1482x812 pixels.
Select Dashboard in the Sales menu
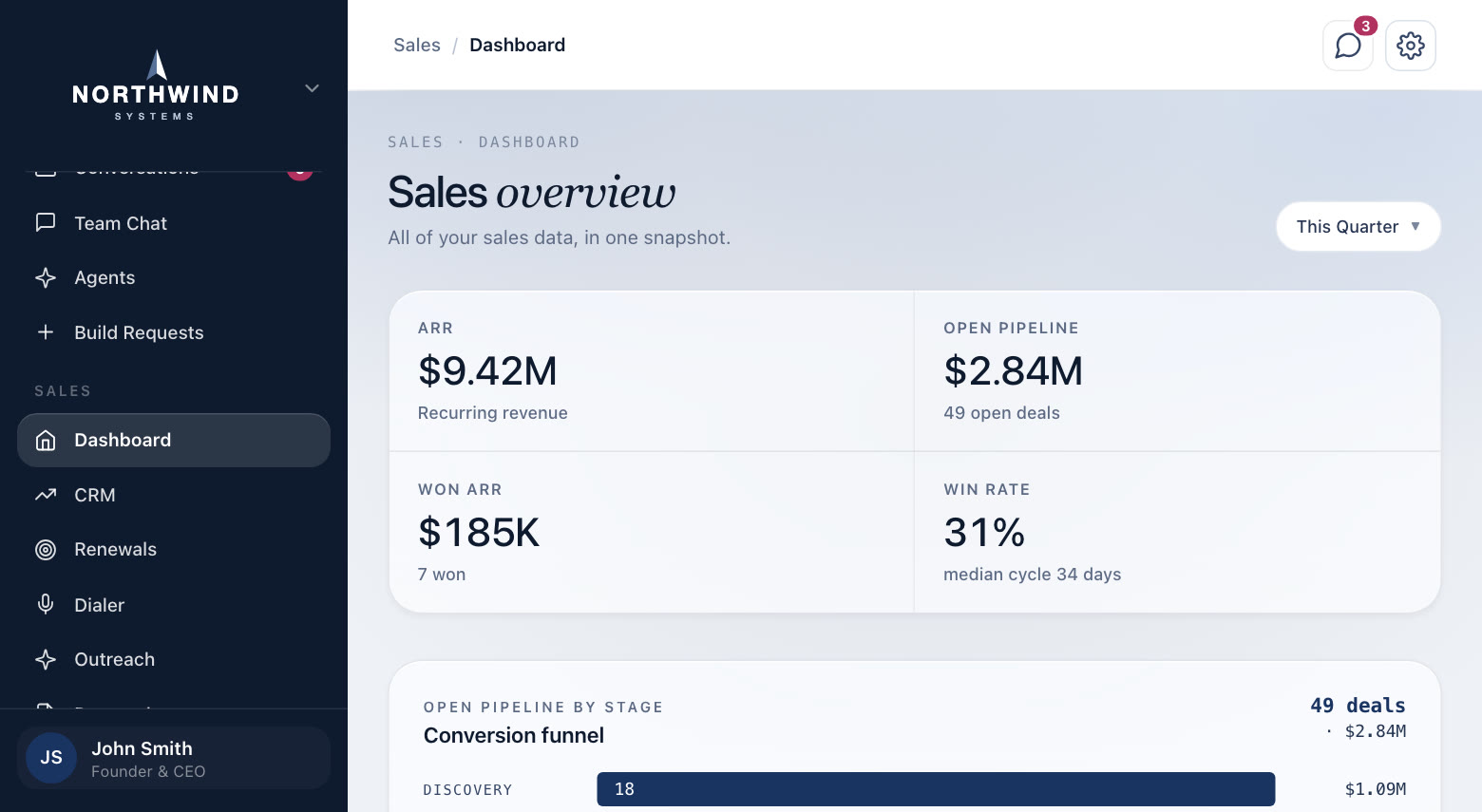point(174,441)
